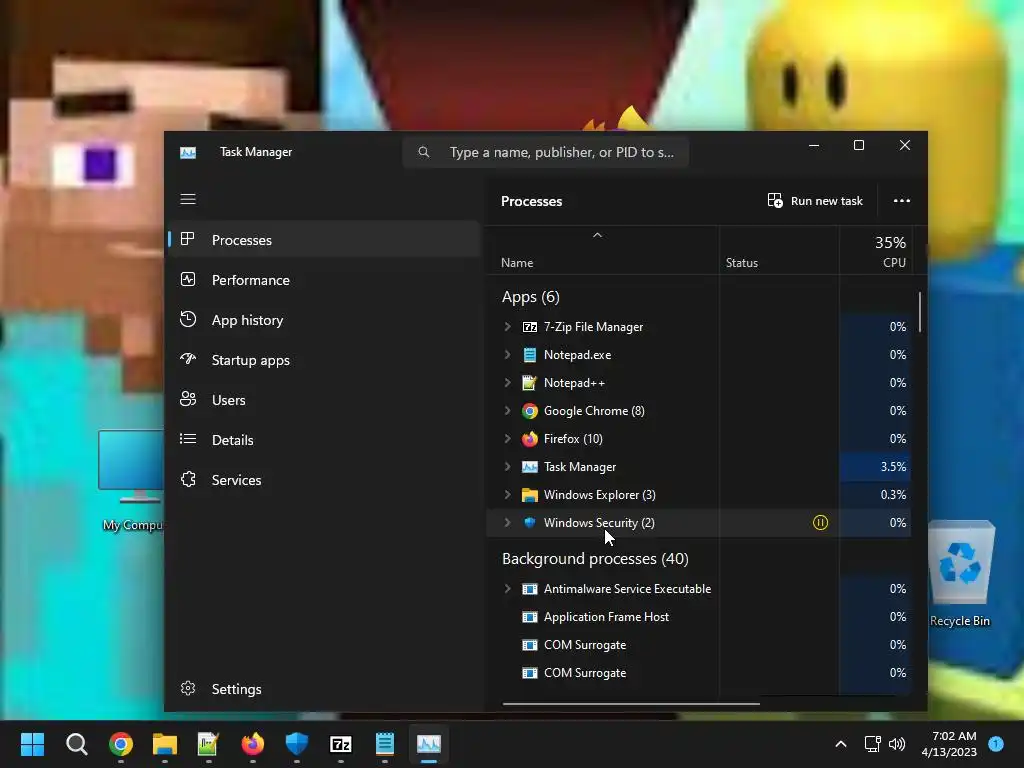
Task: Click the yellow suspended status icon
Action: click(x=820, y=522)
